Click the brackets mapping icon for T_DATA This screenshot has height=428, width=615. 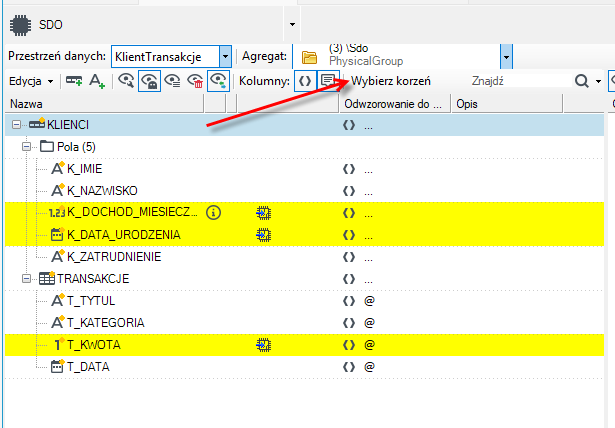pyautogui.click(x=349, y=367)
